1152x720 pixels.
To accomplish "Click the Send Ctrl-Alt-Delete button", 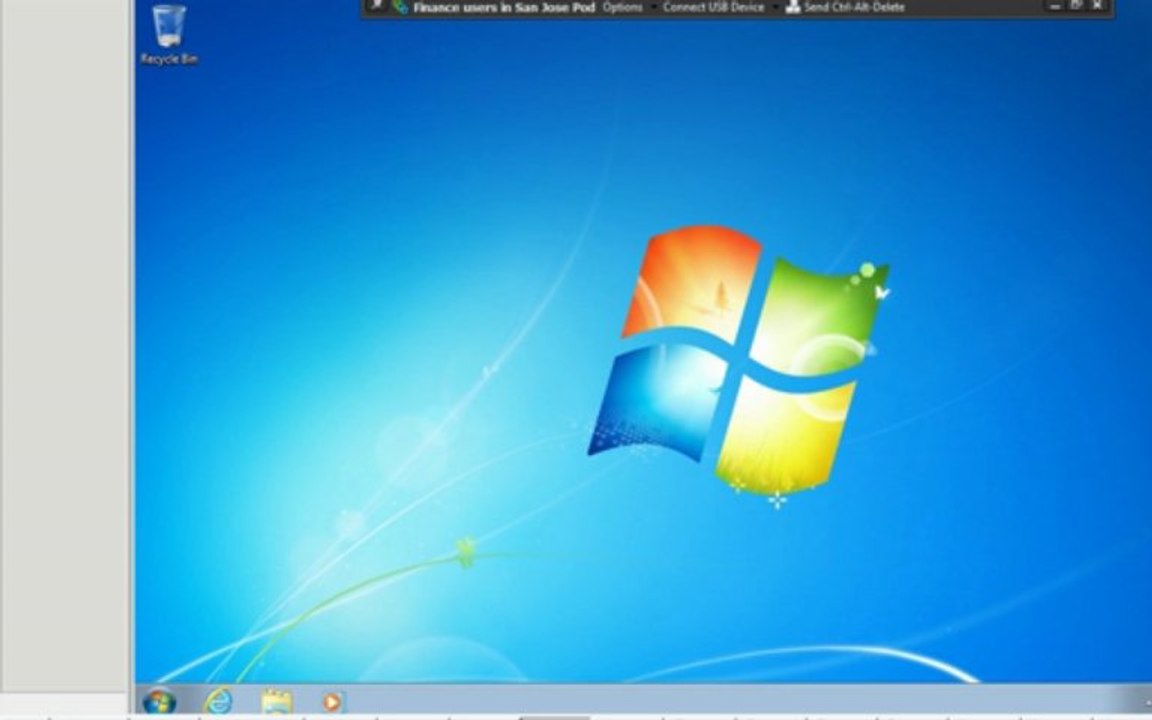I will [846, 7].
